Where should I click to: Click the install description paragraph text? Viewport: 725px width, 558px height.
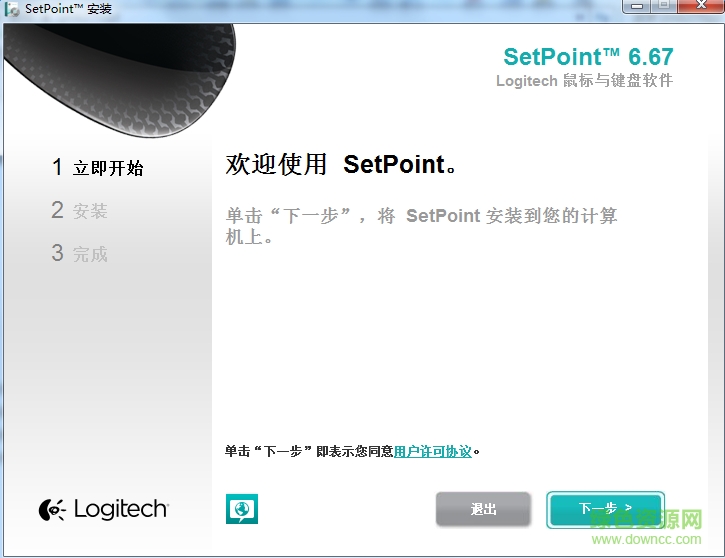pyautogui.click(x=420, y=226)
